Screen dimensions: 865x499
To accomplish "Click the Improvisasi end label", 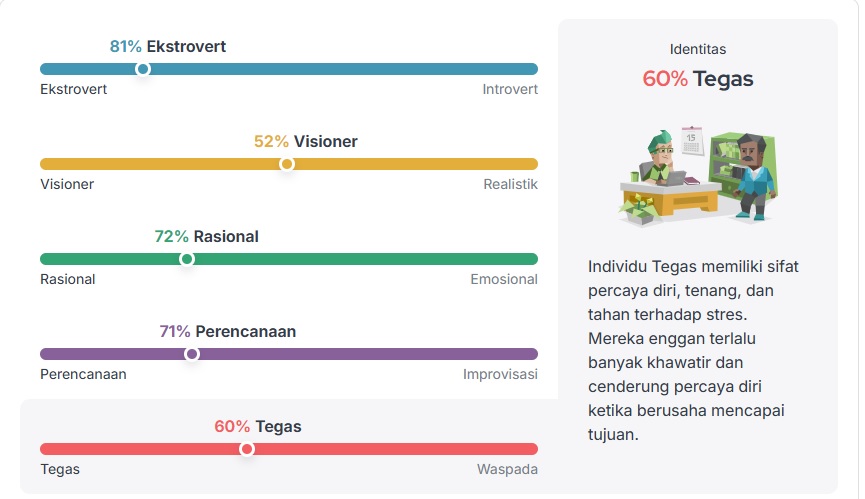I will click(500, 374).
